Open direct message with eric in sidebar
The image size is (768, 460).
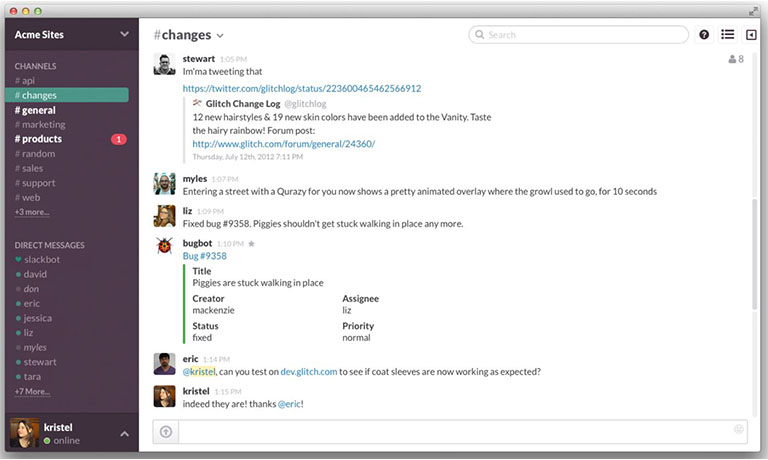pyautogui.click(x=27, y=304)
